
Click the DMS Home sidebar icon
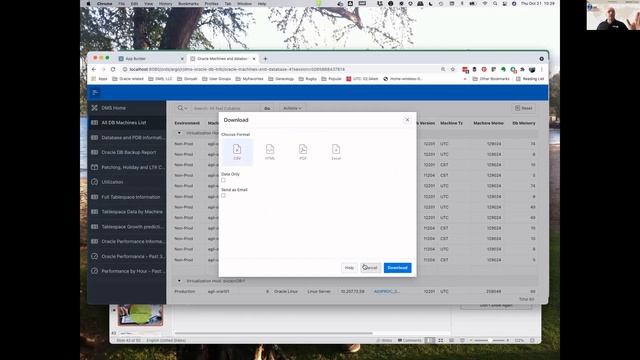click(95, 108)
